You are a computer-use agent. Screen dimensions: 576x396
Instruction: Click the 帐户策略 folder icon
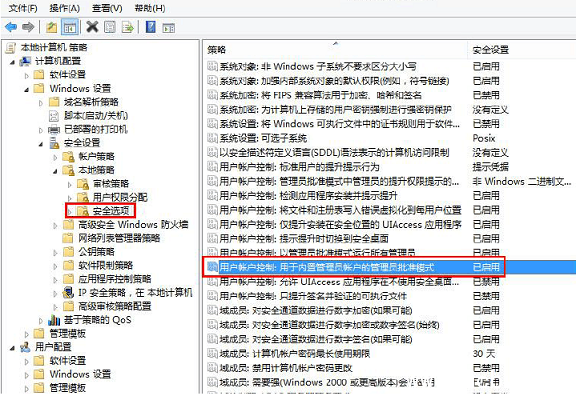(x=68, y=156)
